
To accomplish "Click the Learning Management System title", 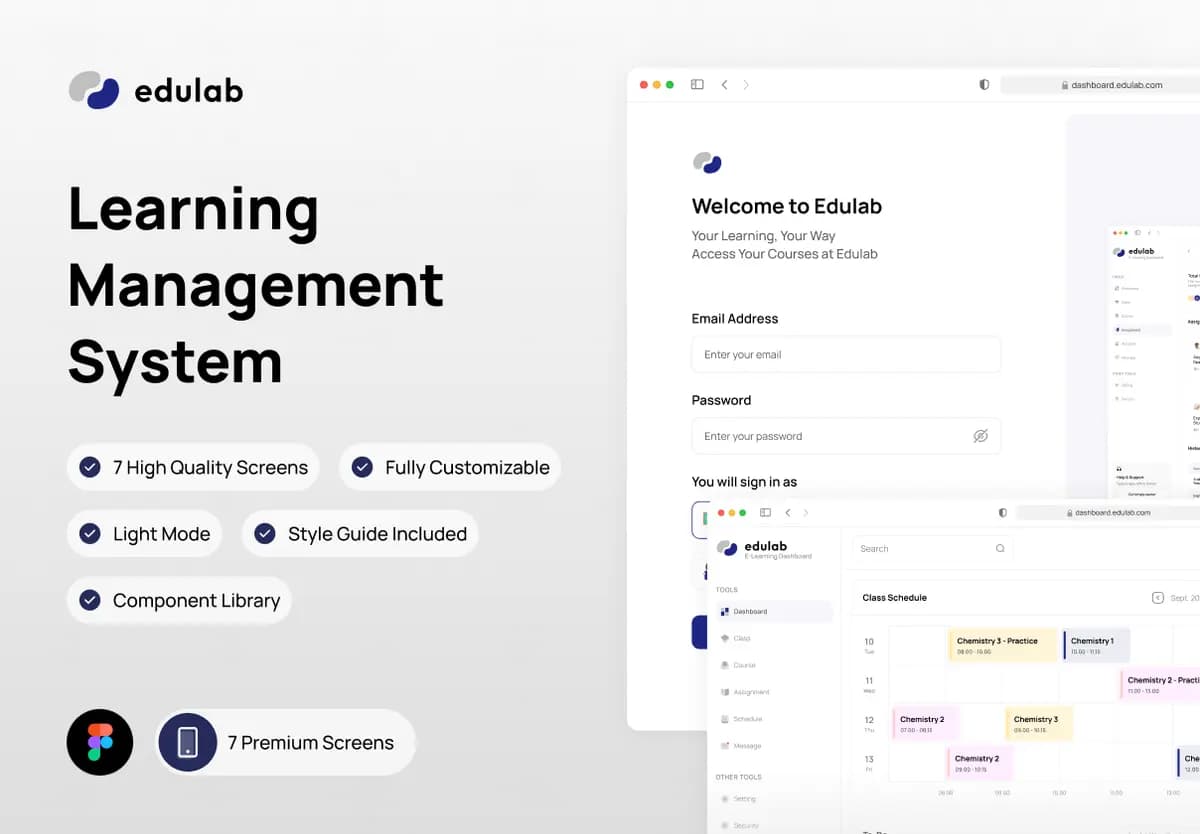I will pos(256,286).
